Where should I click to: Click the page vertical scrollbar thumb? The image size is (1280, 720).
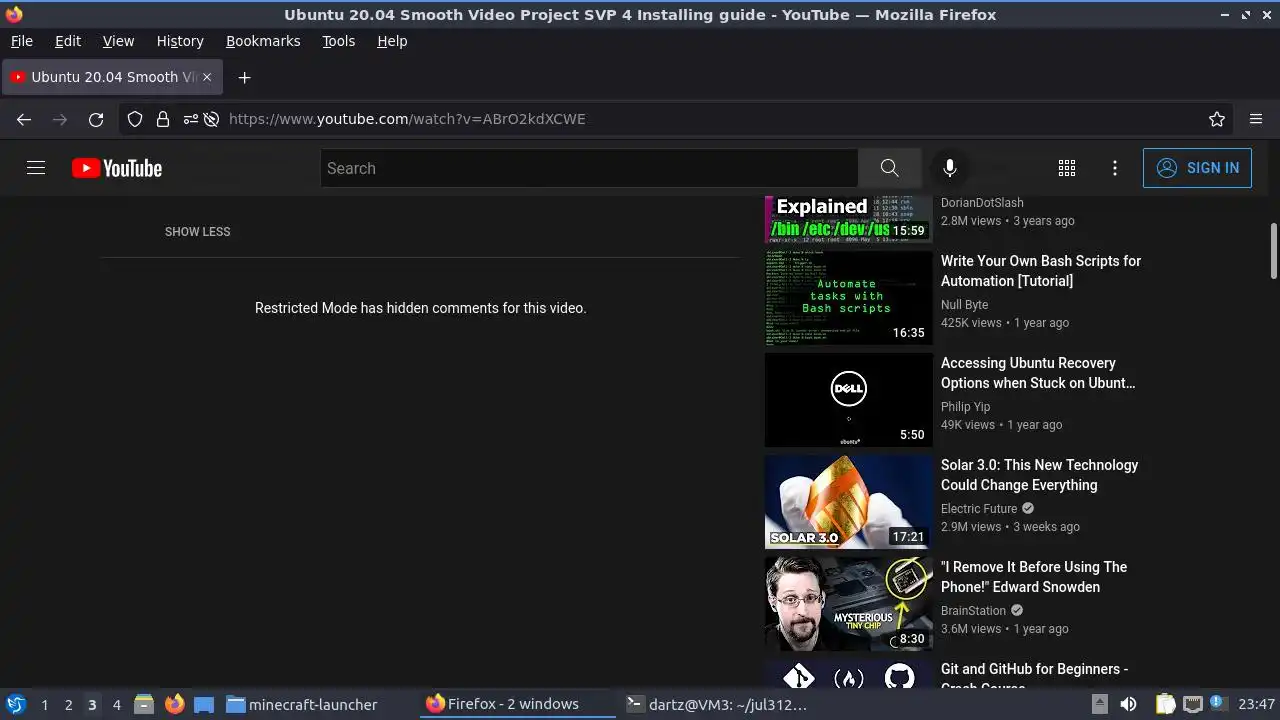pos(1274,251)
